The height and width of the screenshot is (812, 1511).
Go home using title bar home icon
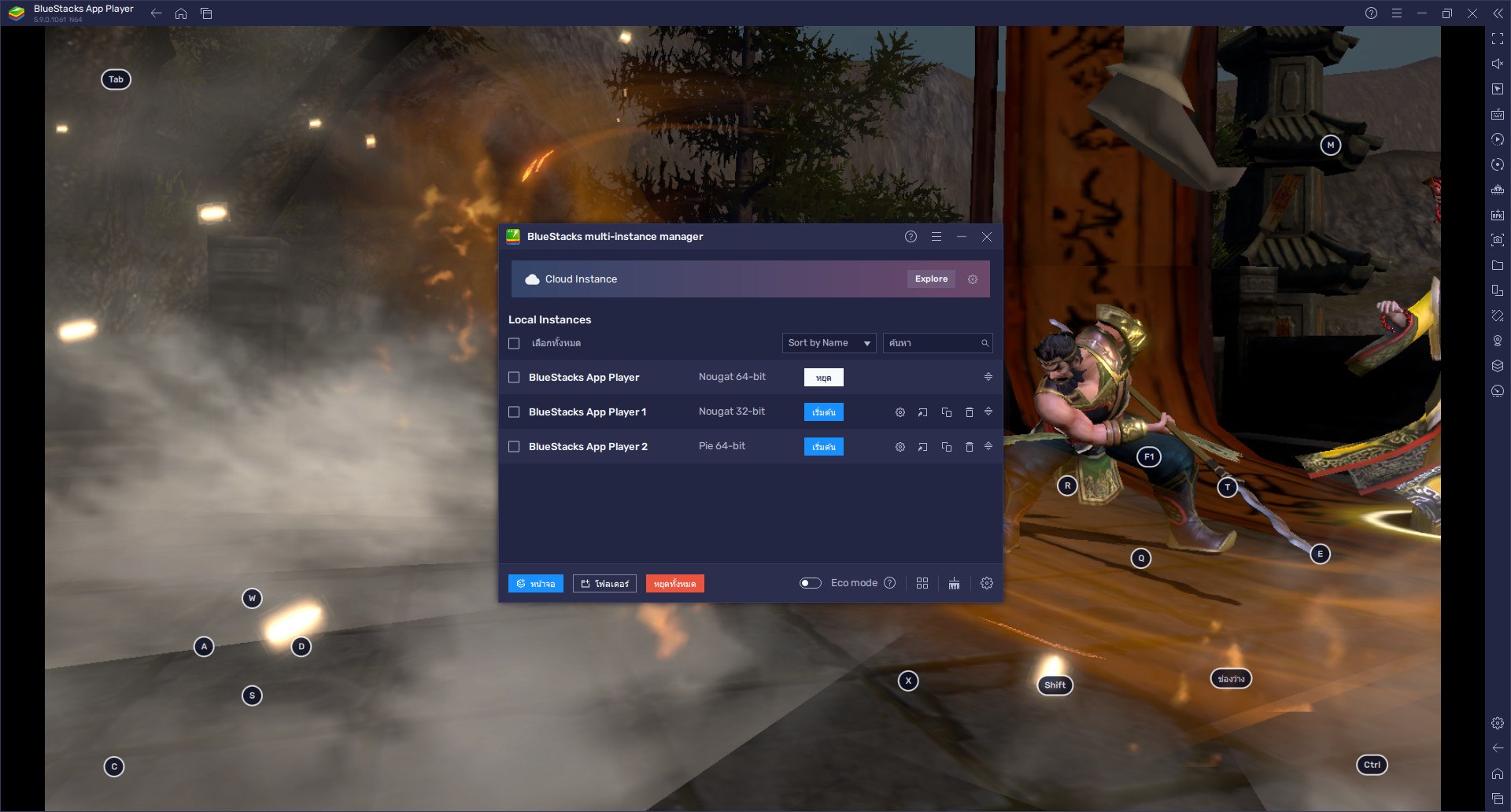(x=181, y=13)
